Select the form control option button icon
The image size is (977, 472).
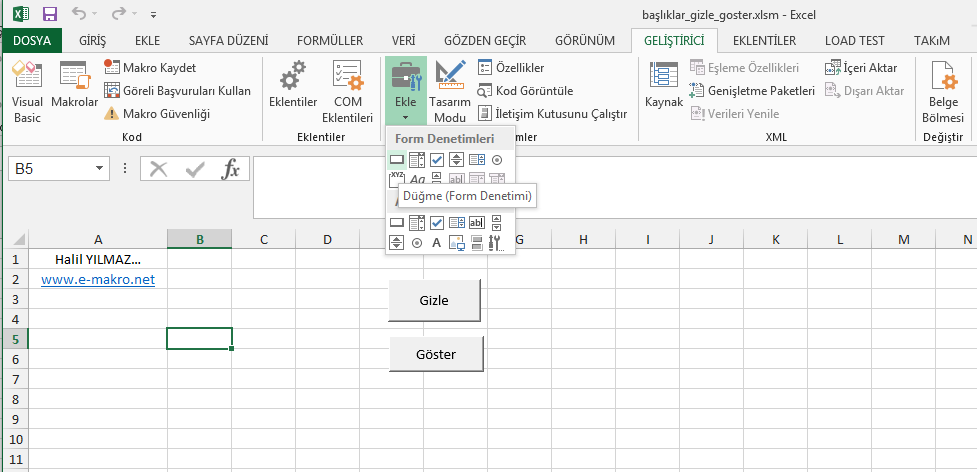point(496,159)
